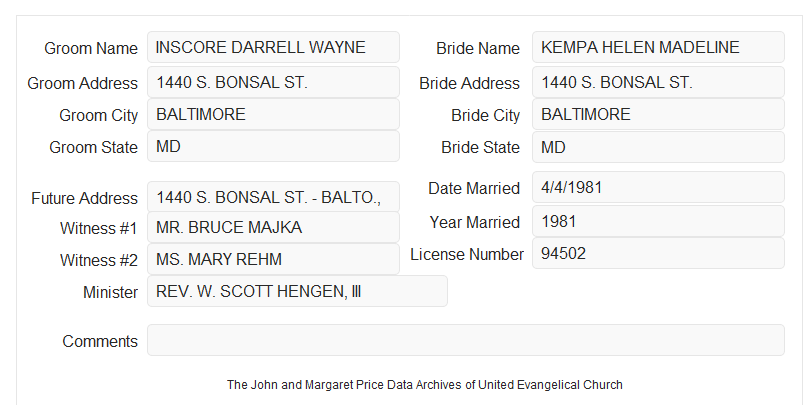This screenshot has height=405, width=805.
Task: Focus the Year Married 1981 field
Action: point(658,221)
